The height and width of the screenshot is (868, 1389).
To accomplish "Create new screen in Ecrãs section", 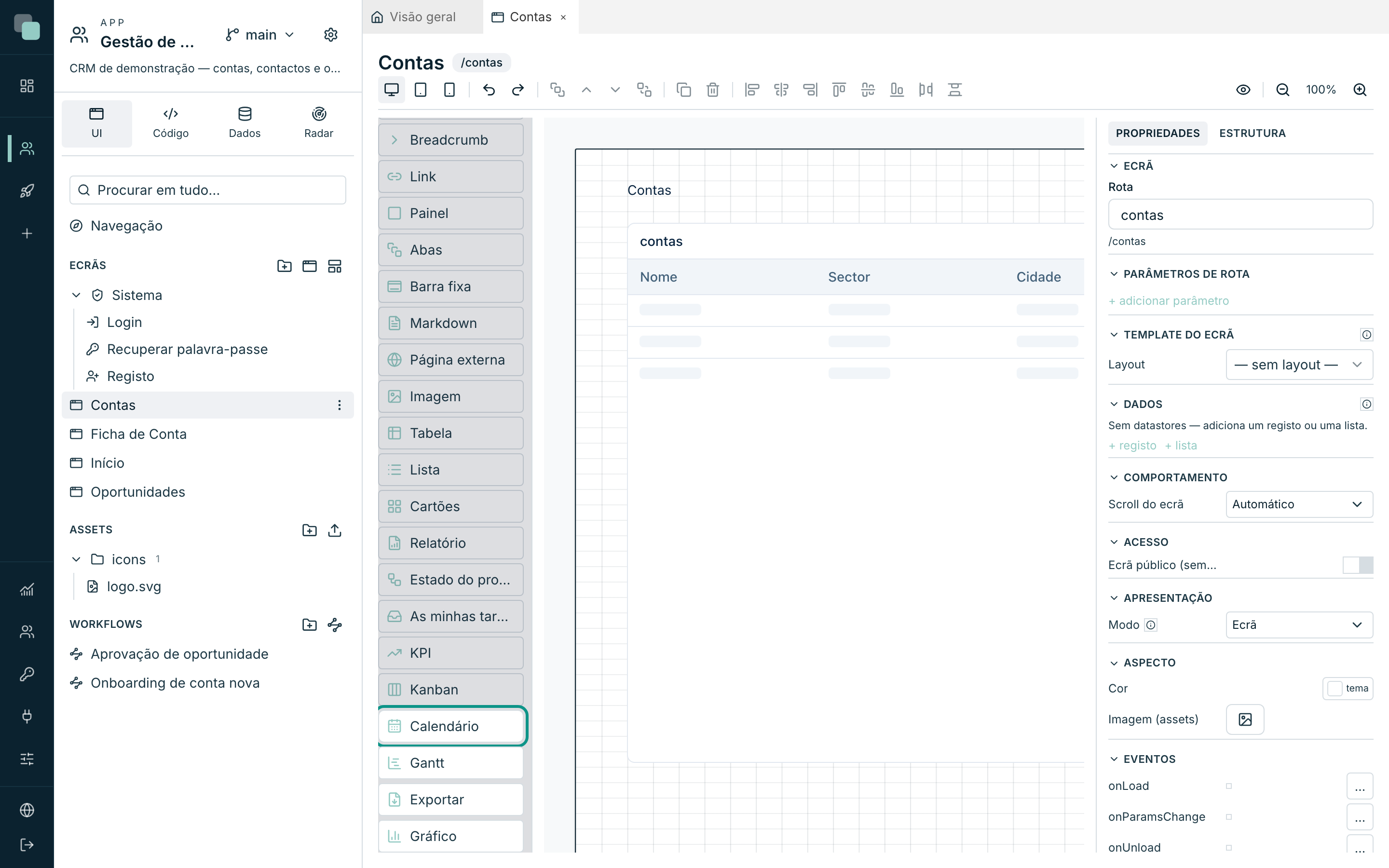I will pyautogui.click(x=309, y=266).
